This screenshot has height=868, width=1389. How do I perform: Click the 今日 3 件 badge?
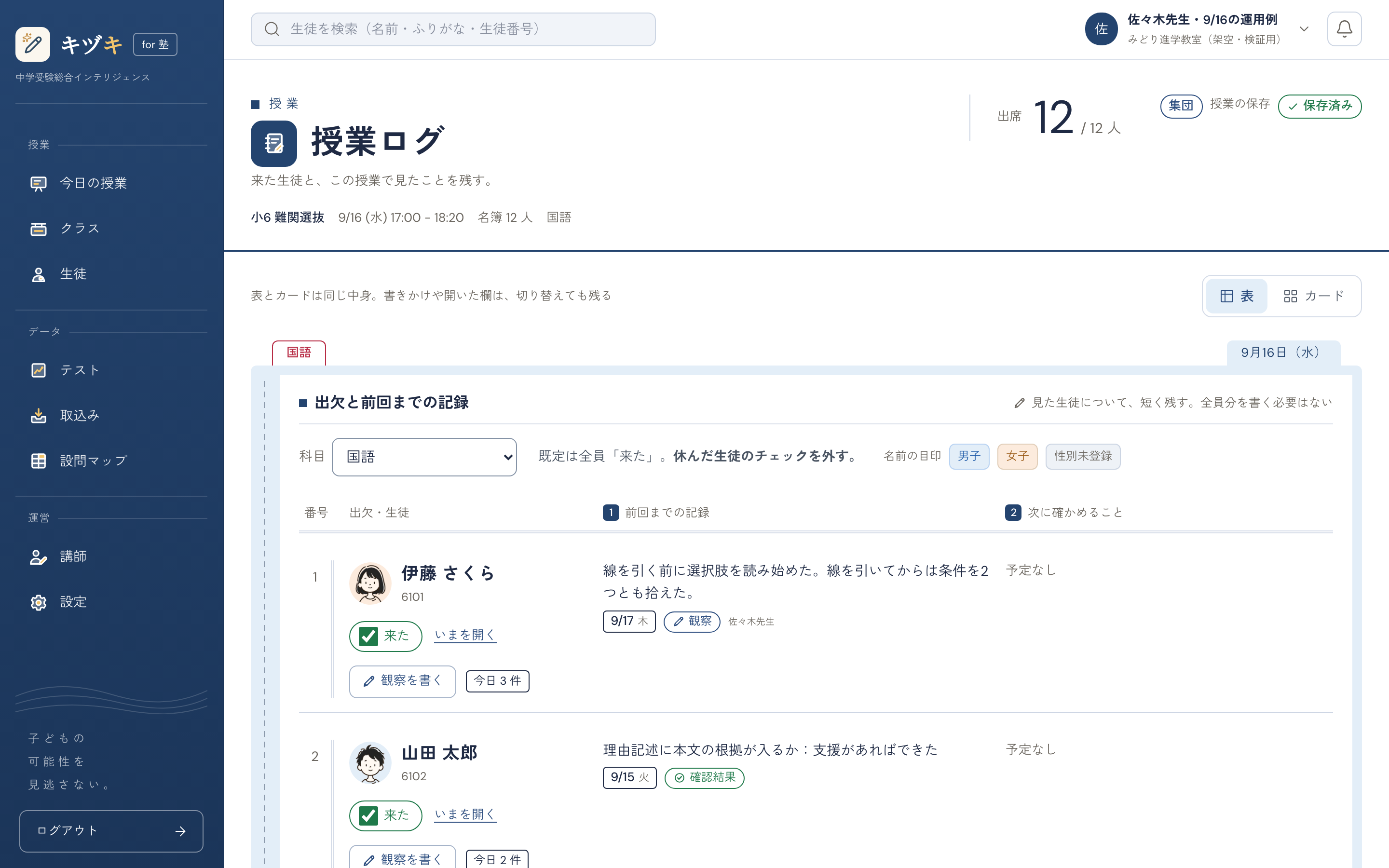[x=497, y=681]
